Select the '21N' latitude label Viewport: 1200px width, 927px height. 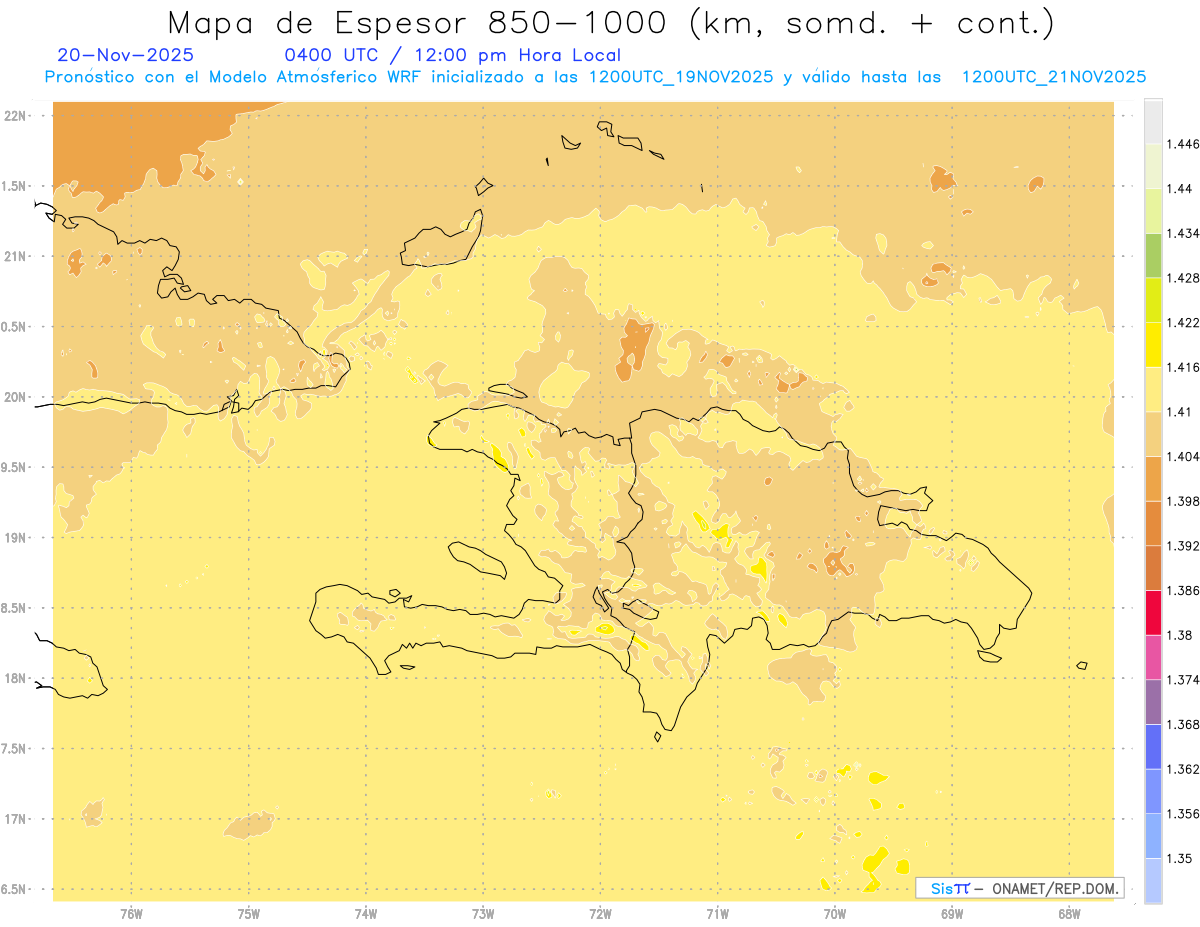[x=17, y=256]
